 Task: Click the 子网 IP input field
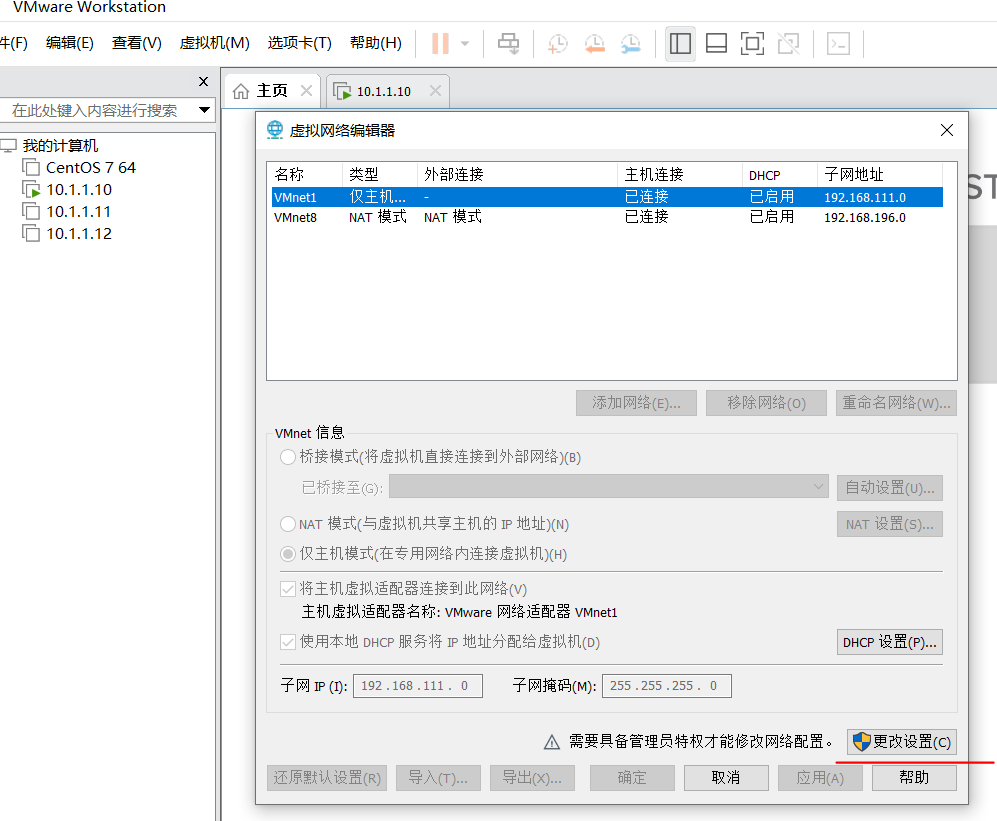coord(418,686)
